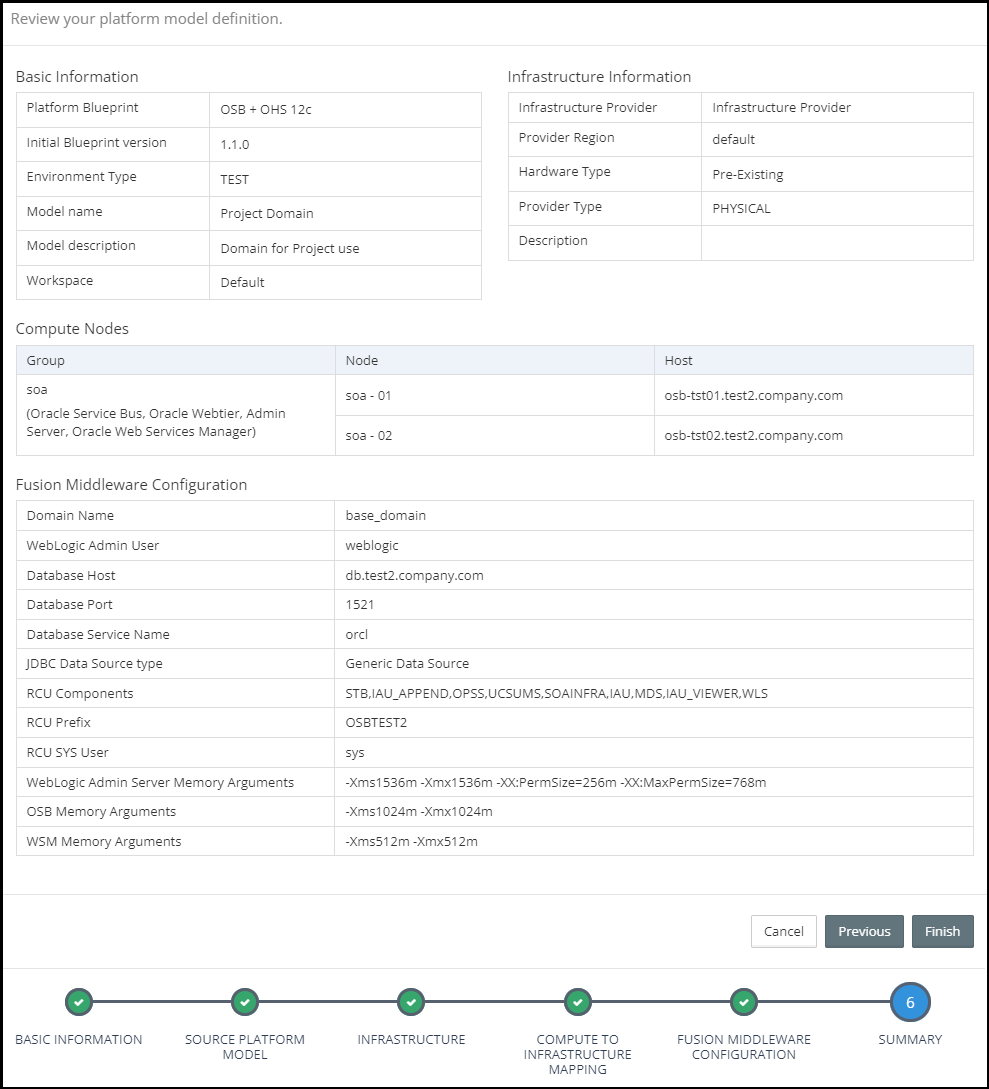Click the Host column header

tap(678, 360)
